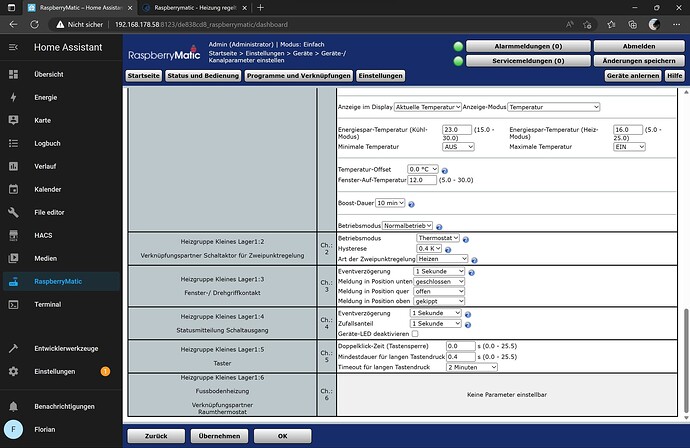
Task: Edit Energiespar-Temperatur Heiz-Modus field 16.0
Action: point(628,130)
